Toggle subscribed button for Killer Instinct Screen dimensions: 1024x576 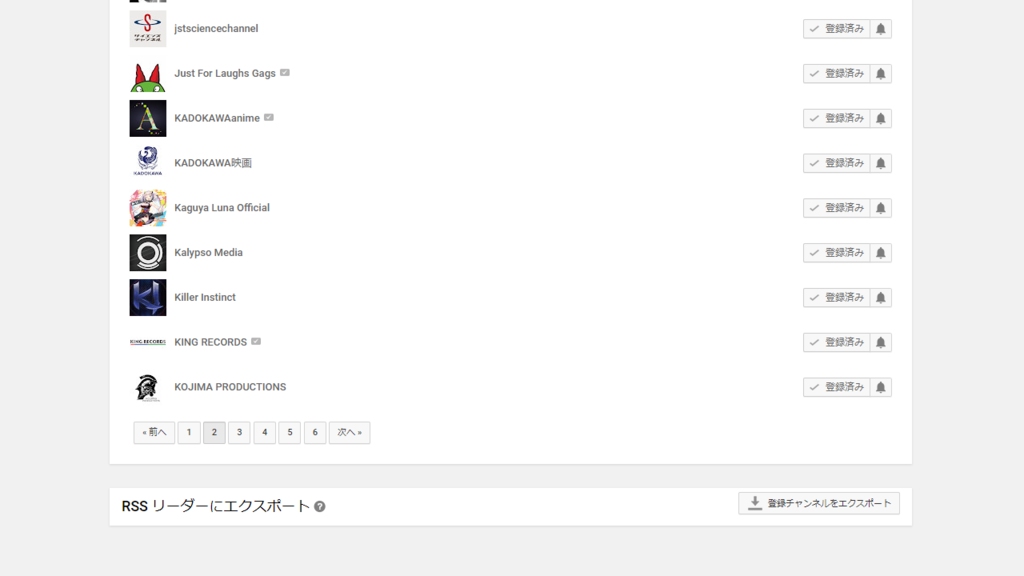point(837,298)
